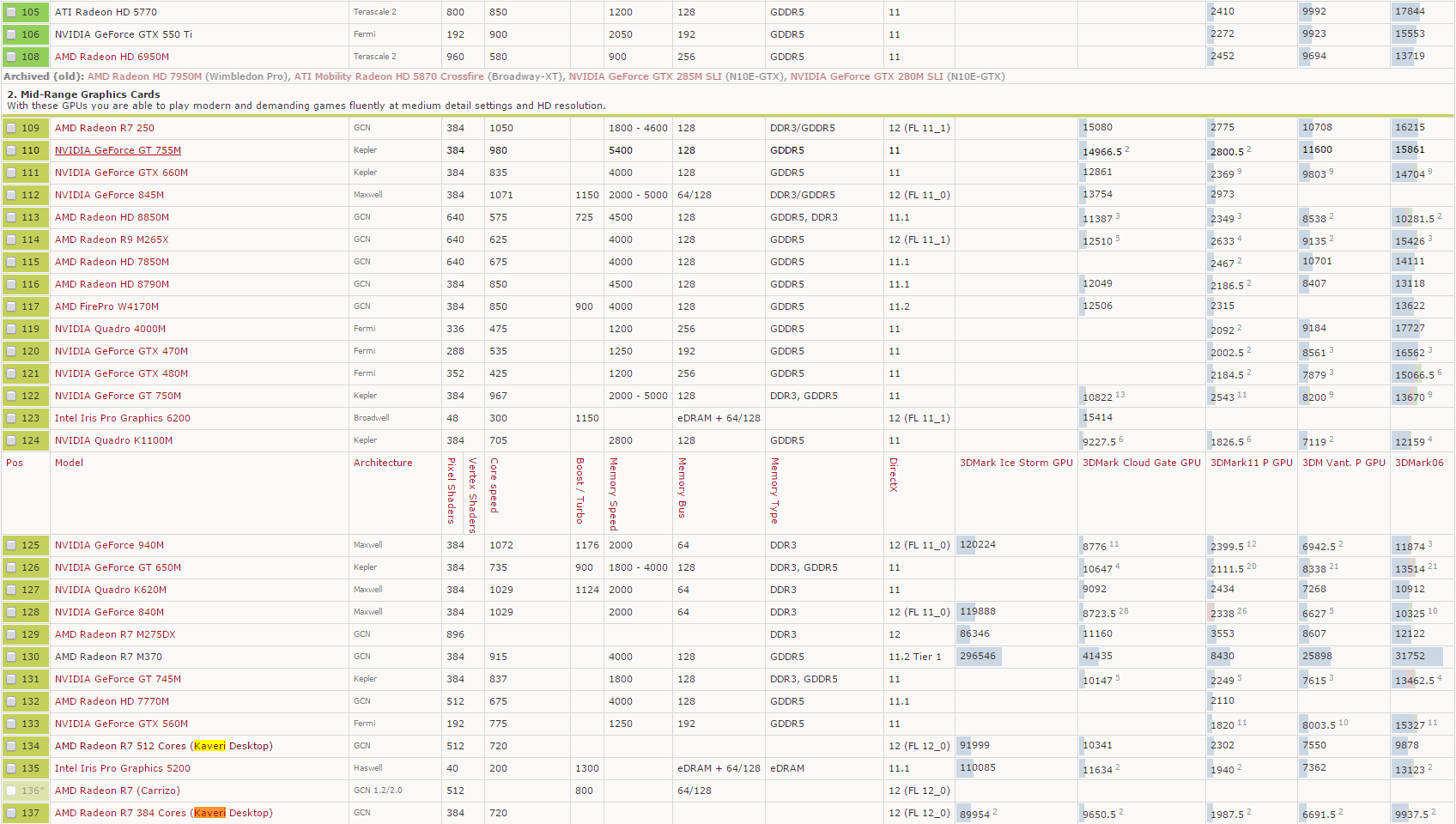Click Cloud Gate score 15414 of Iris Pro 6200
The image size is (1456, 824).
click(1097, 418)
